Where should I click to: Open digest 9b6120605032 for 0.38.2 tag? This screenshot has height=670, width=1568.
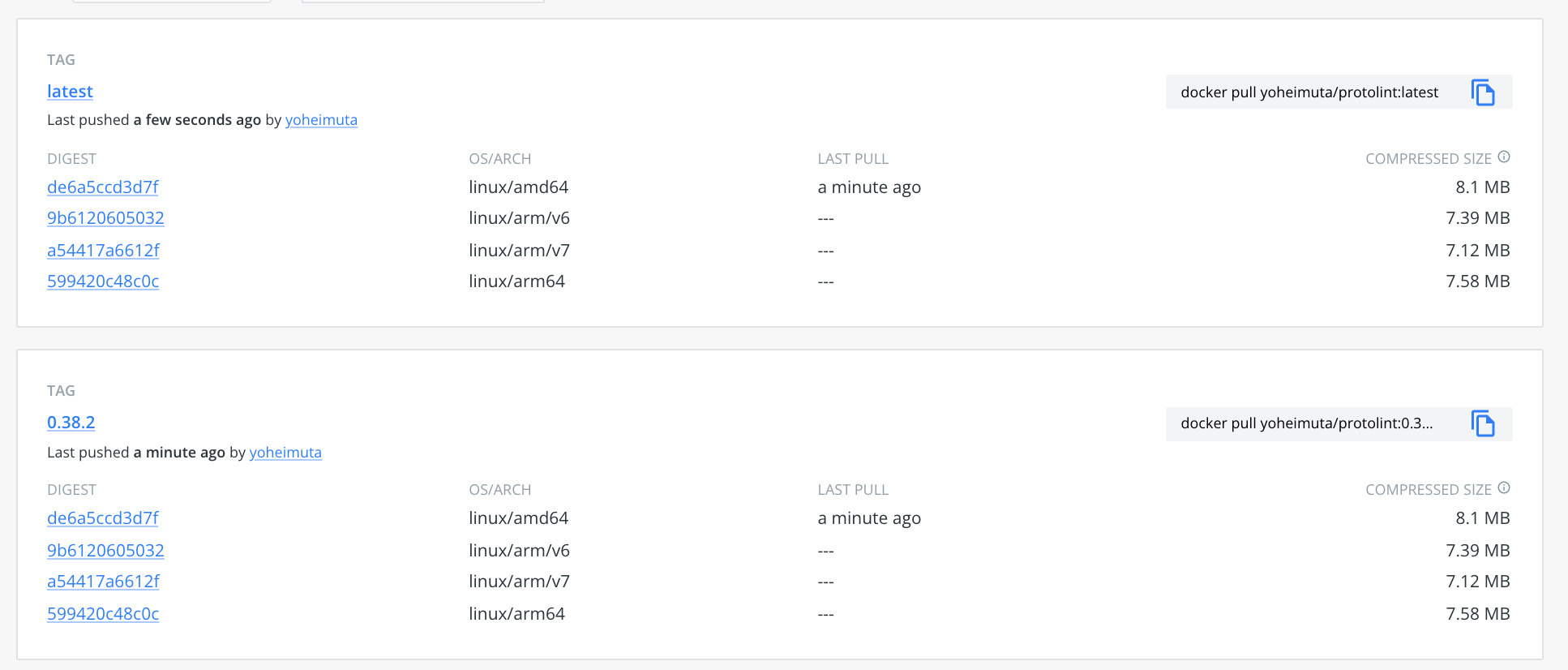(x=105, y=550)
